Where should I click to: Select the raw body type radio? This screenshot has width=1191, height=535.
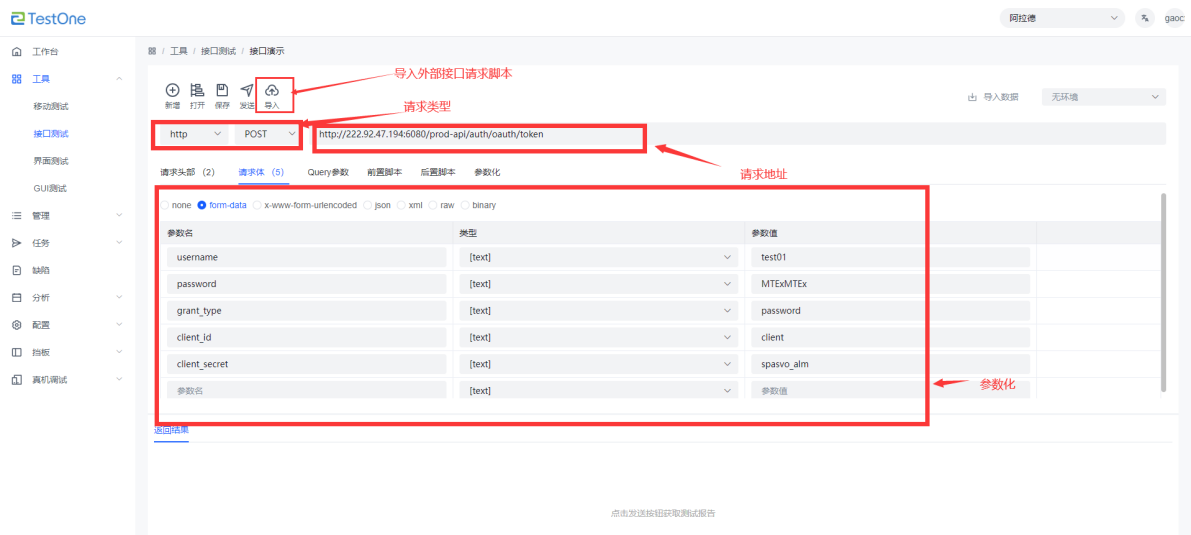(433, 205)
